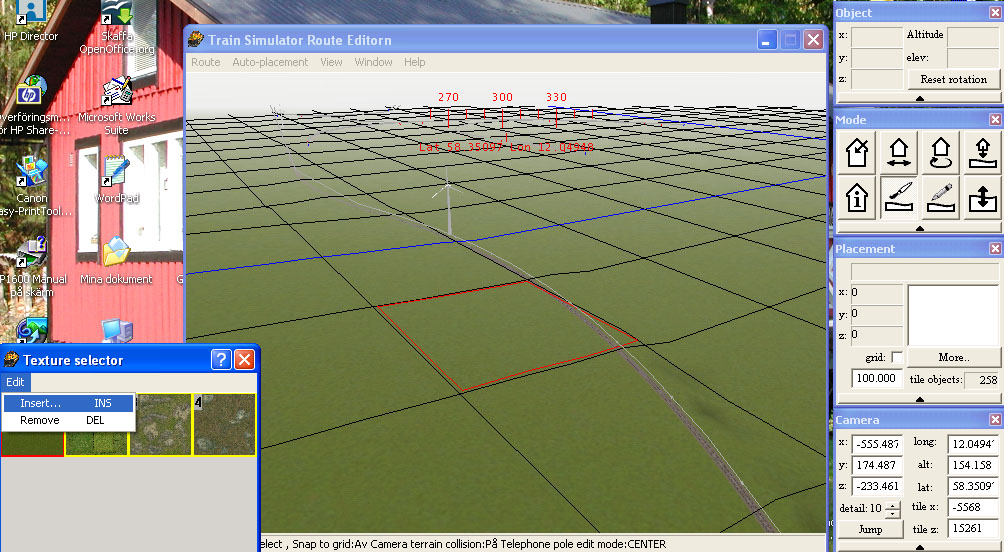Image resolution: width=1004 pixels, height=552 pixels.
Task: Open the Mina dokument folder icon
Action: point(116,261)
